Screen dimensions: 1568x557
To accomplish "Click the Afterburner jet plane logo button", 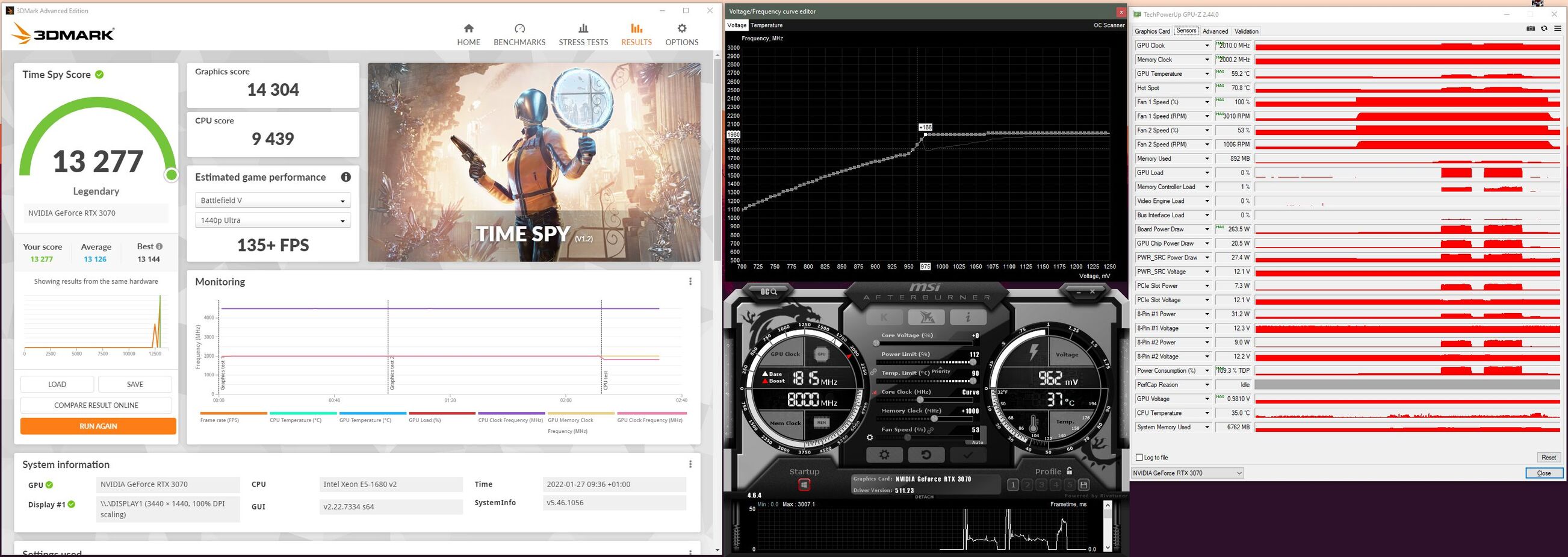I will [x=926, y=317].
